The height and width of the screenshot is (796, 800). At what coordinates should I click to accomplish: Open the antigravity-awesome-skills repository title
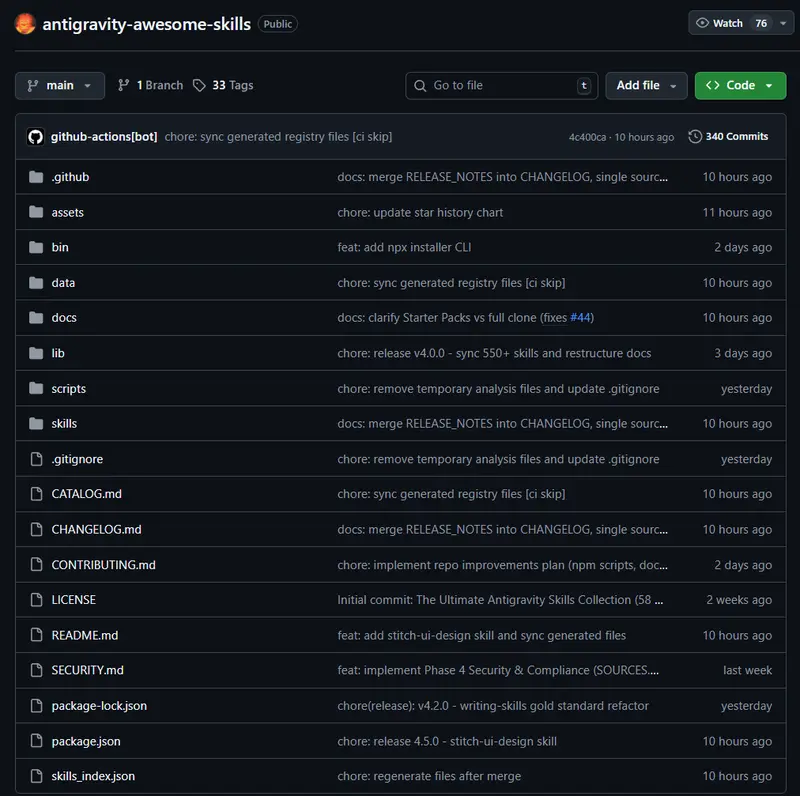coord(146,24)
